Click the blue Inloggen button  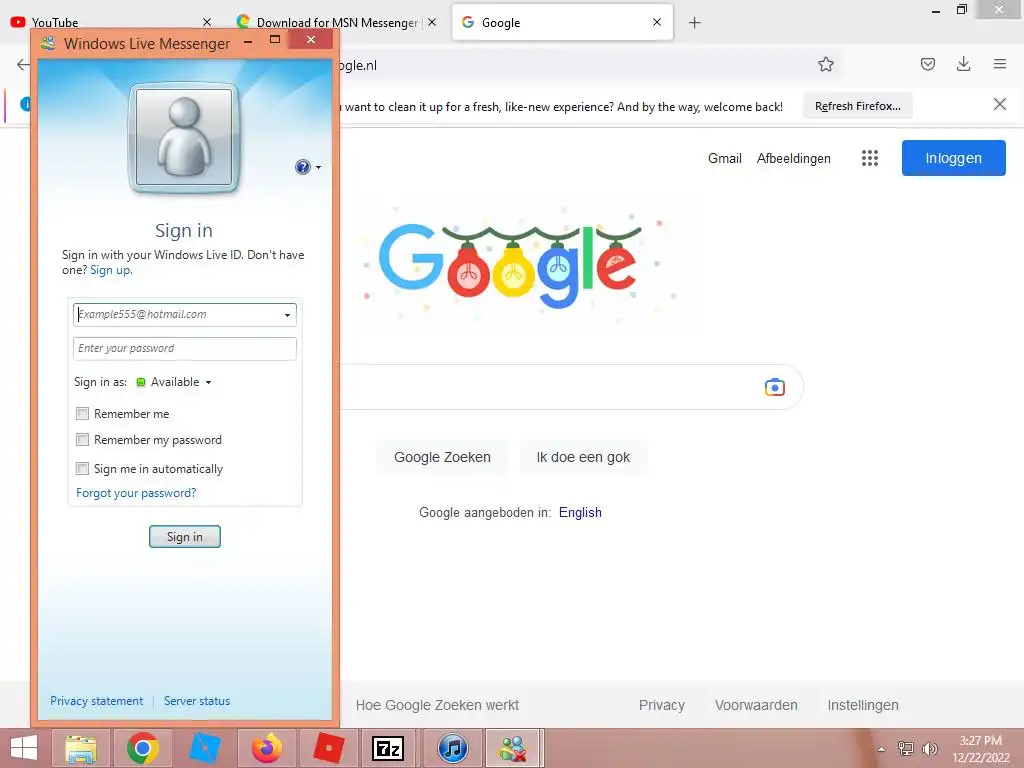(953, 158)
